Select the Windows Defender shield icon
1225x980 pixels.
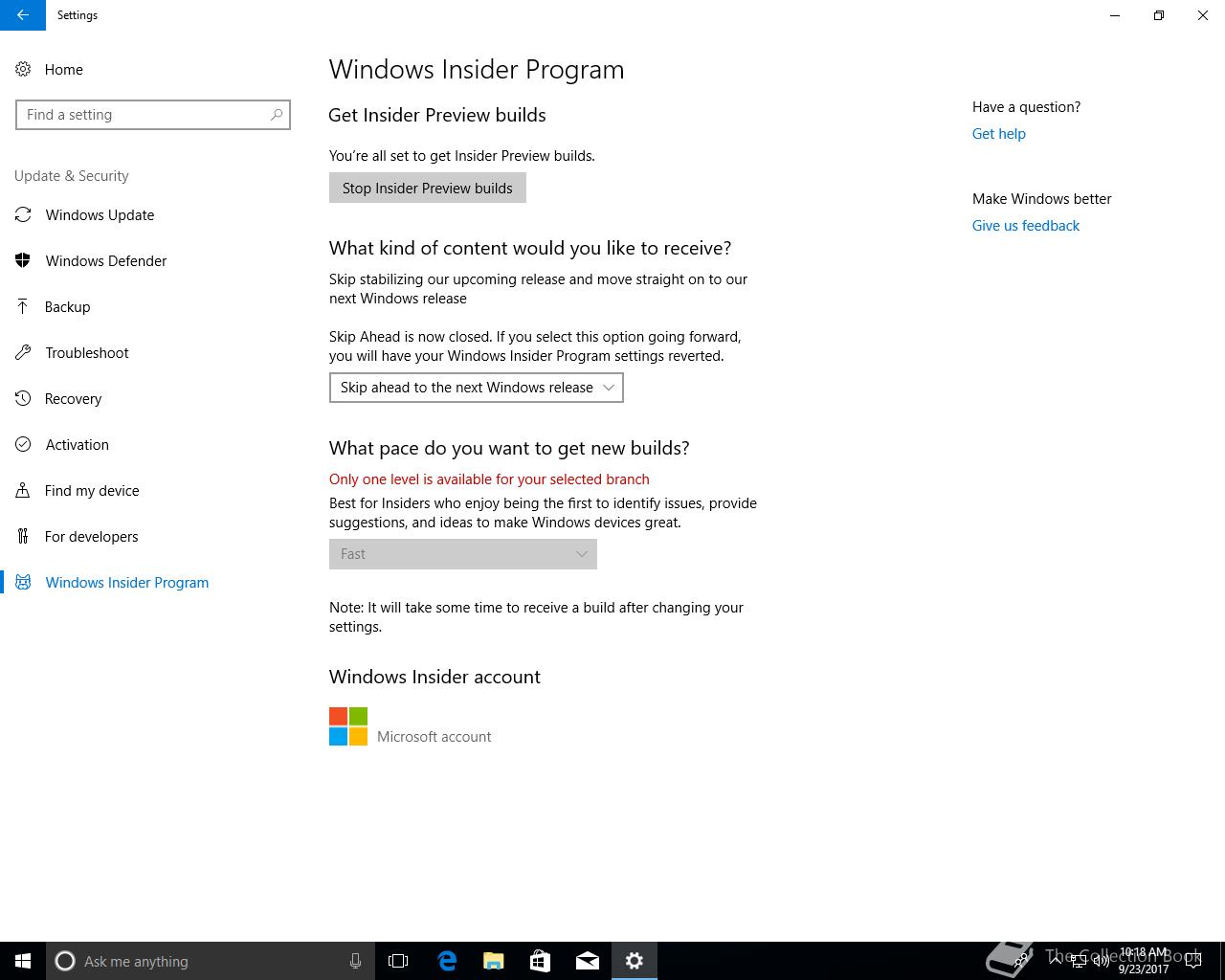(23, 260)
